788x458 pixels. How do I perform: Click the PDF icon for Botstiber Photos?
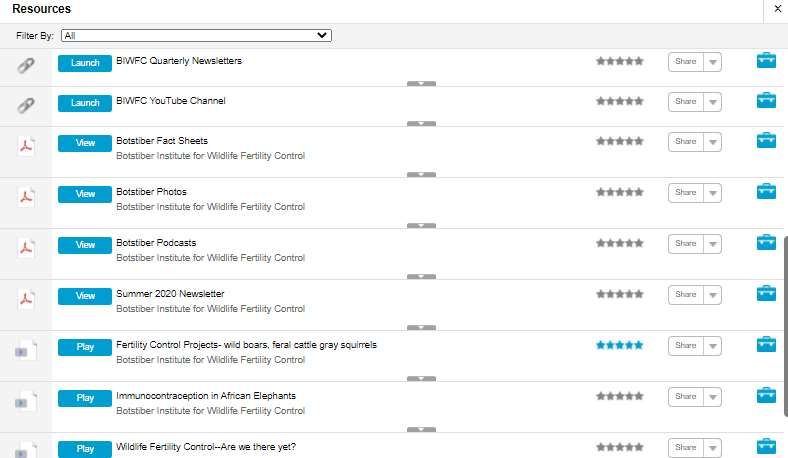26,197
